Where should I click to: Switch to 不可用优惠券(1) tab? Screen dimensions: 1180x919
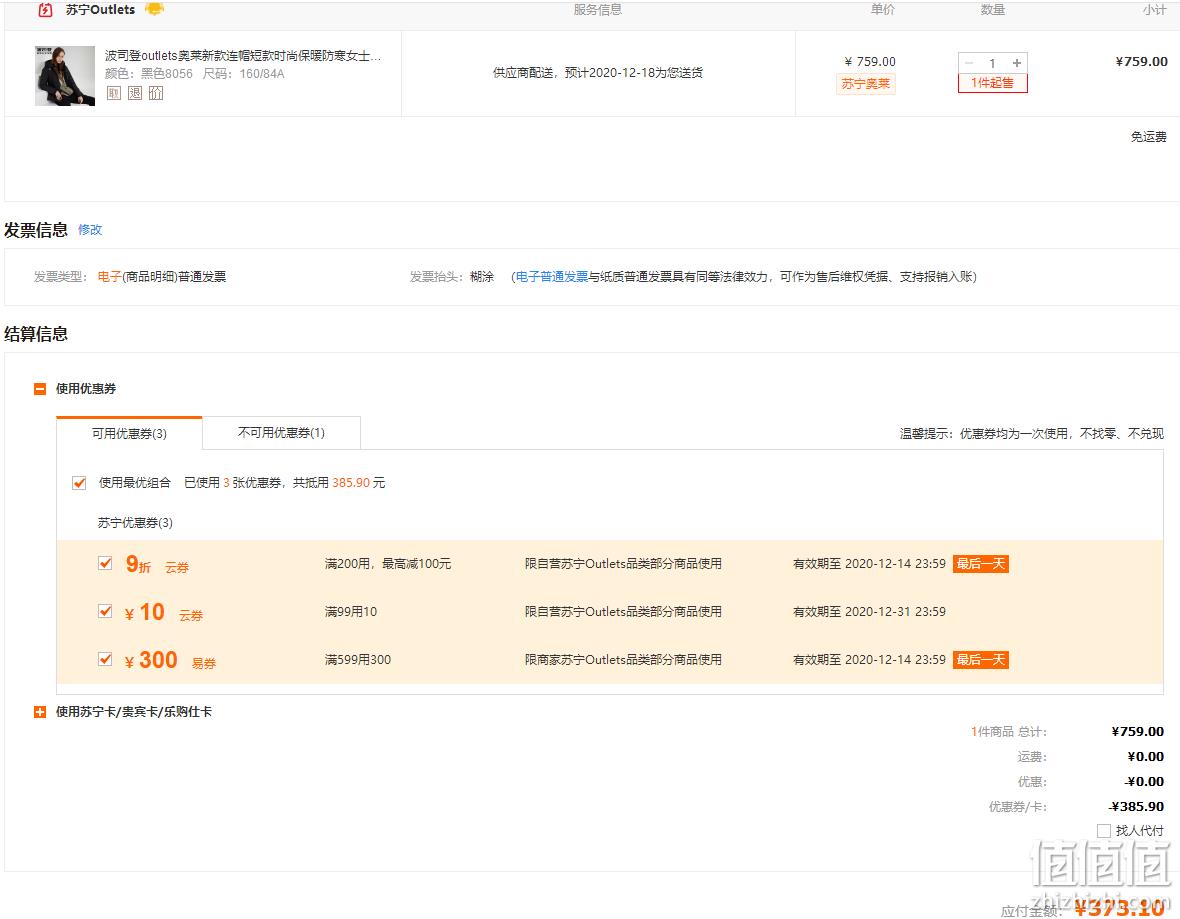(x=281, y=433)
